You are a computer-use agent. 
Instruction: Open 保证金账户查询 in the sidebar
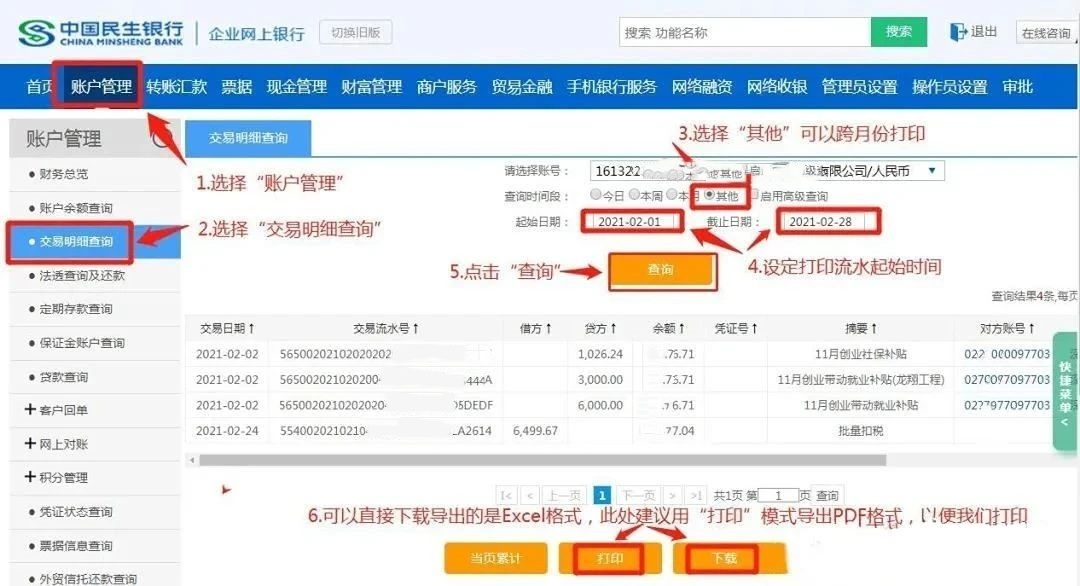click(x=82, y=342)
